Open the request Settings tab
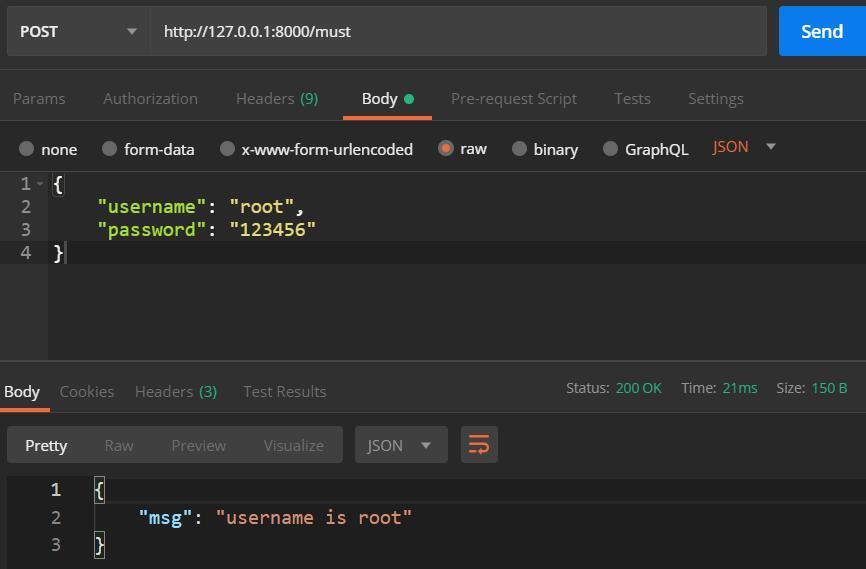 pos(716,99)
